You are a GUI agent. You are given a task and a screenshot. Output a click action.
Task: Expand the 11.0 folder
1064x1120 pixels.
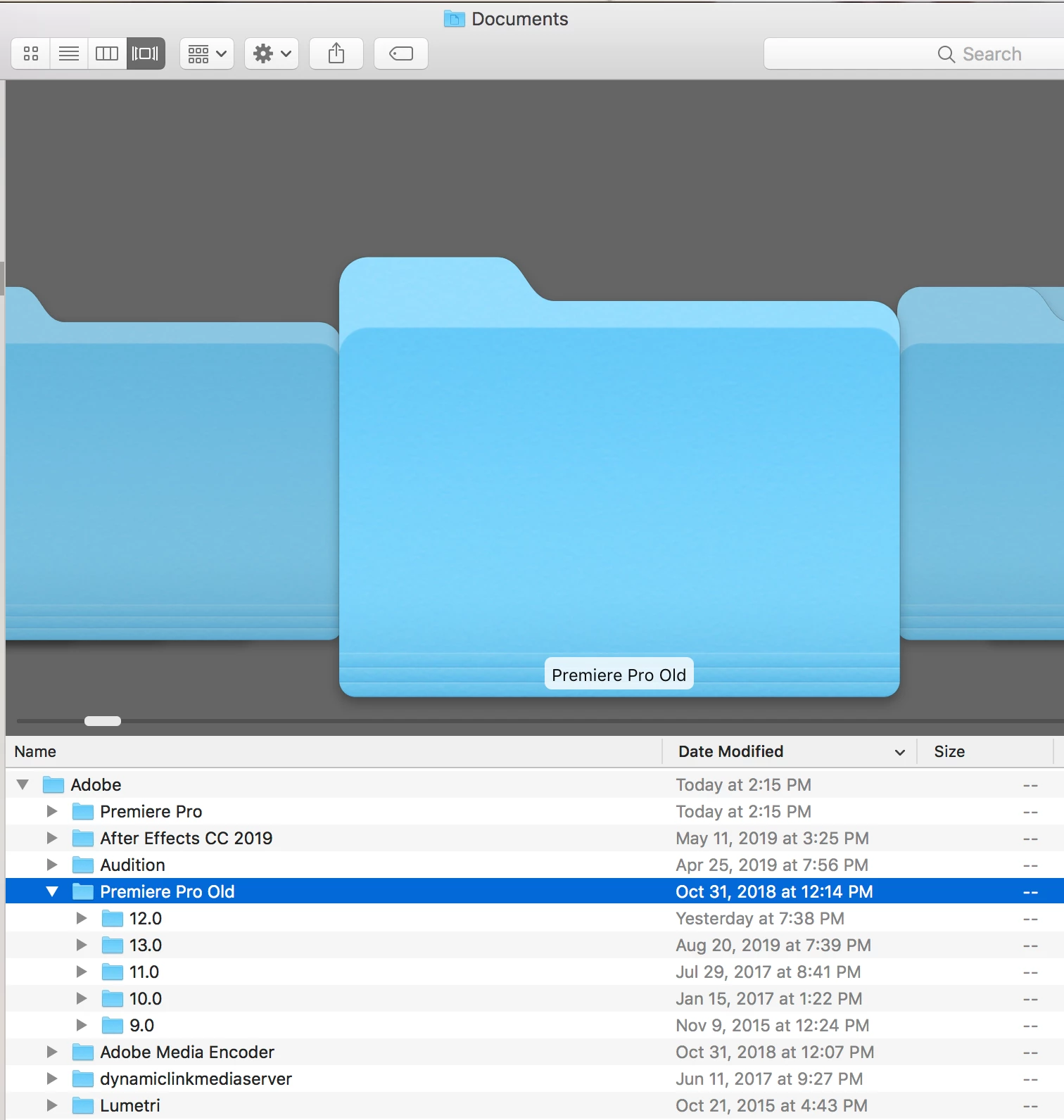pyautogui.click(x=82, y=972)
